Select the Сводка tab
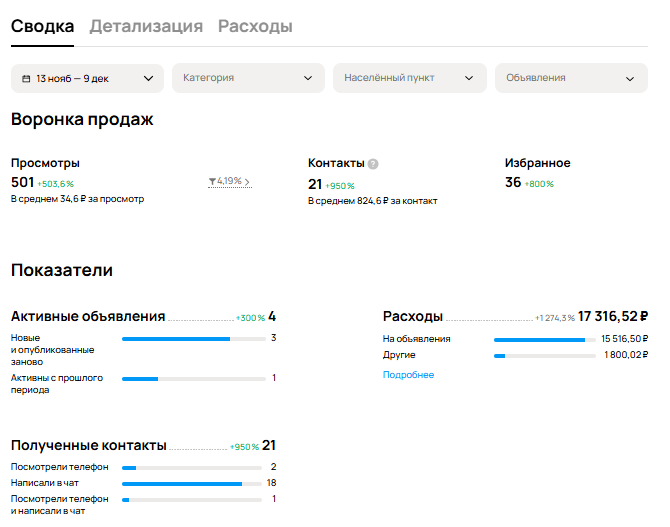The height and width of the screenshot is (527, 670). coord(42,27)
